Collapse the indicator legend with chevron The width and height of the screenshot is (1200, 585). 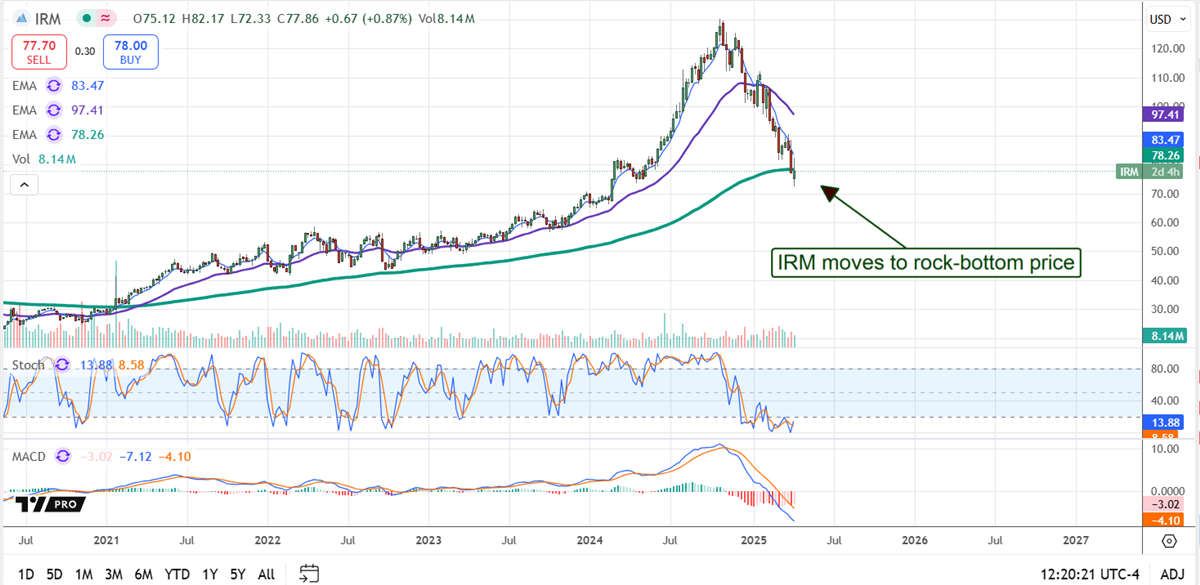[23, 184]
